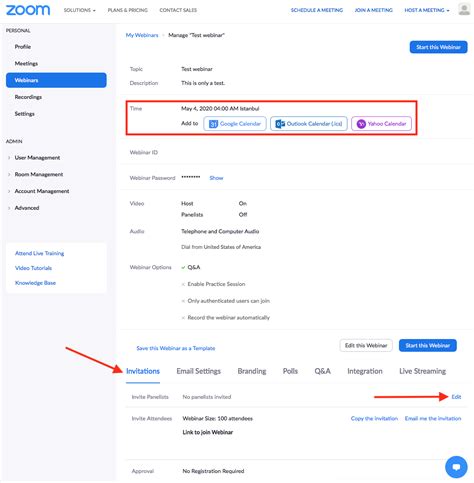This screenshot has width=474, height=483.
Task: Switch to Live Streaming tab
Action: pos(422,371)
